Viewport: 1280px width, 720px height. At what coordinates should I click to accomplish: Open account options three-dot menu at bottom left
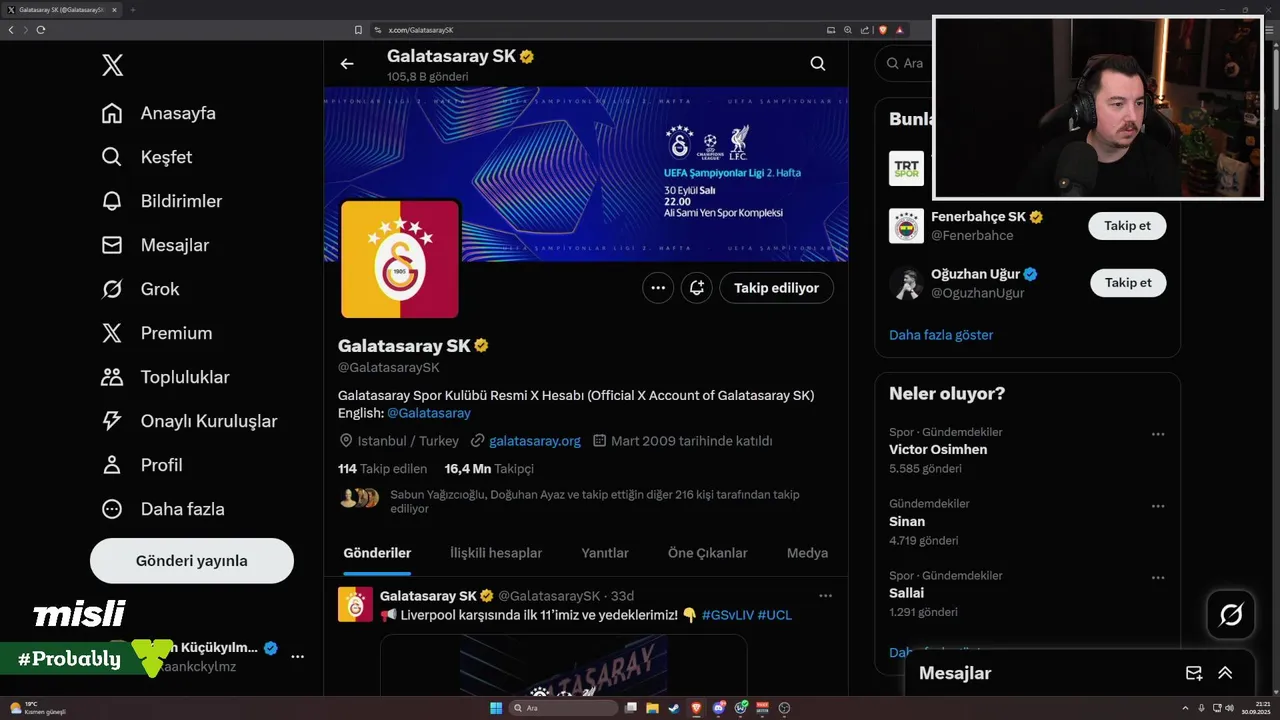[x=297, y=657]
